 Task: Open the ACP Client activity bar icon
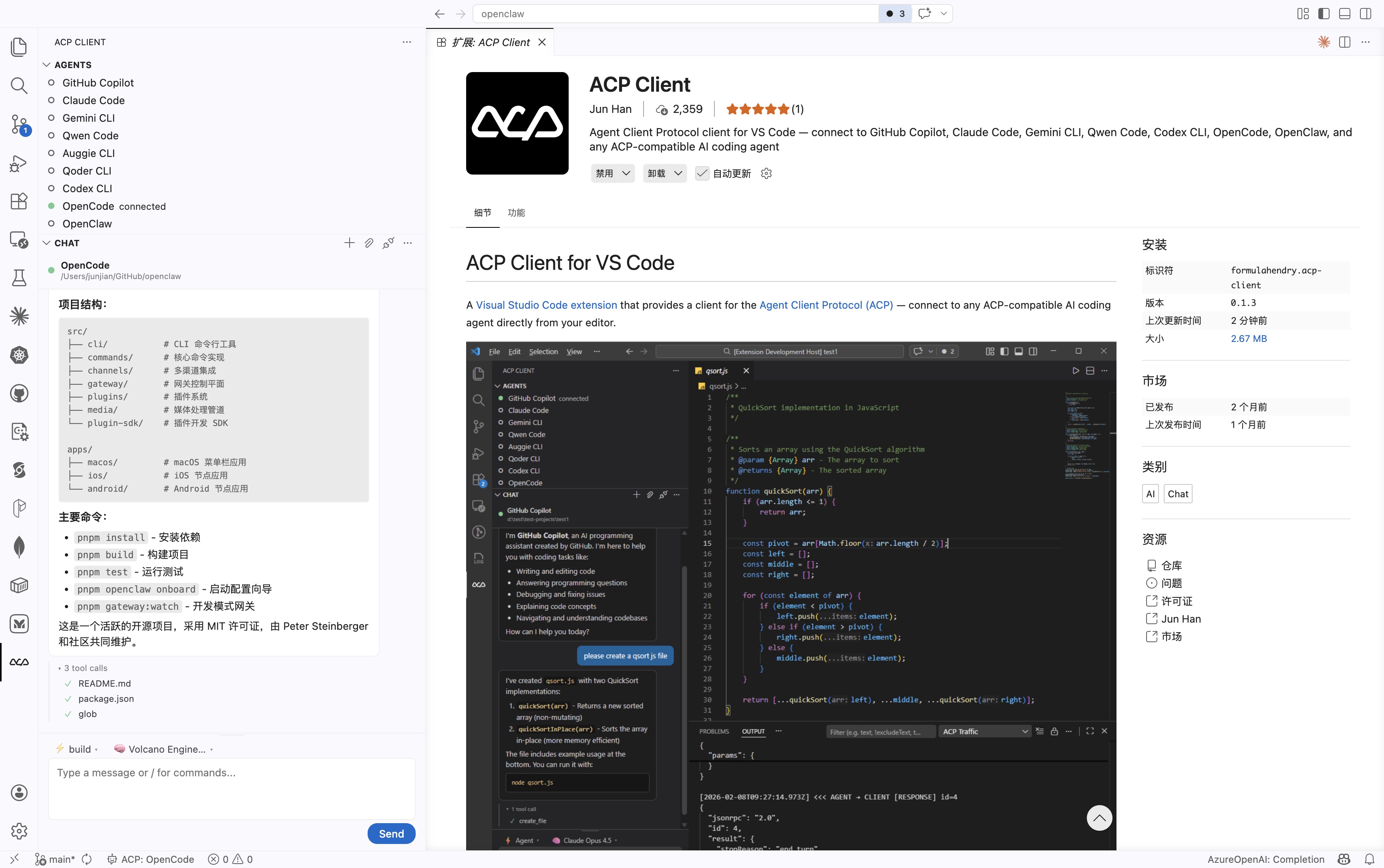[x=19, y=662]
